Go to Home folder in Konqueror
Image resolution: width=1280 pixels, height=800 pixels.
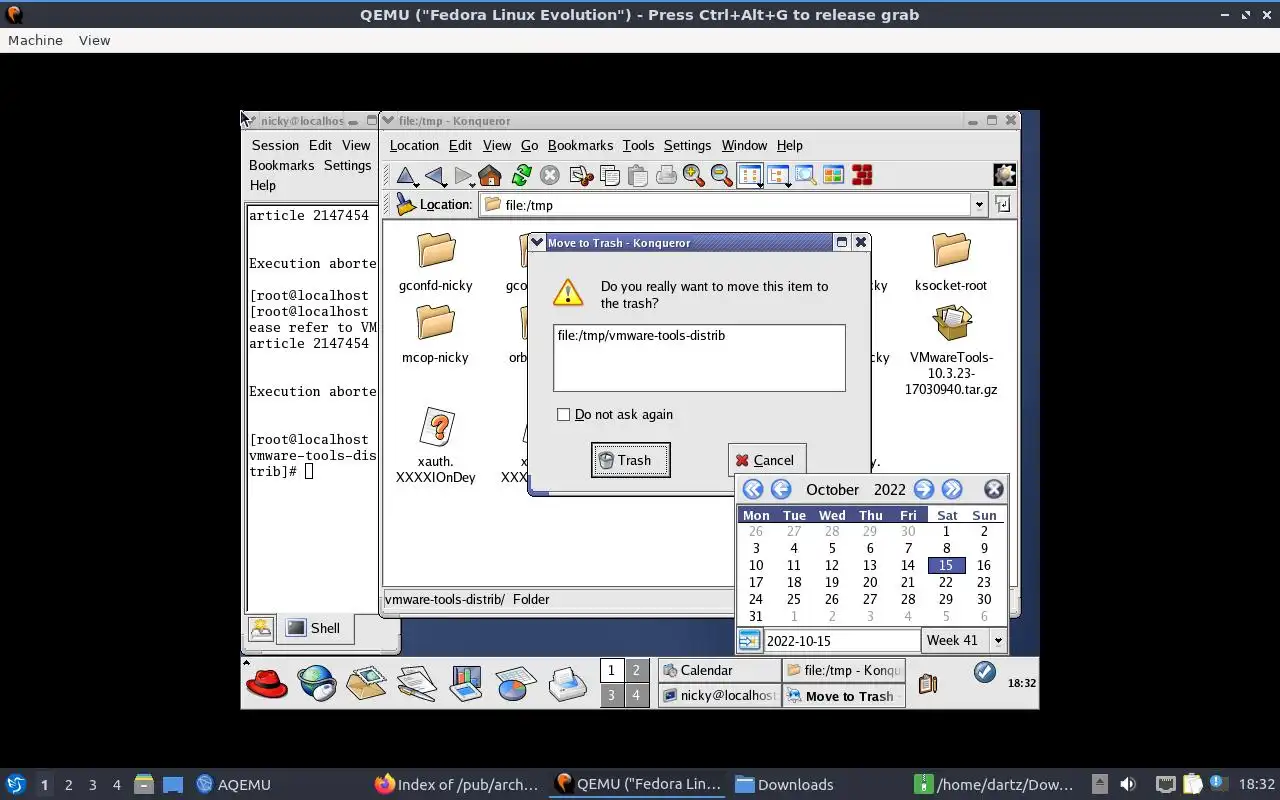pyautogui.click(x=490, y=176)
